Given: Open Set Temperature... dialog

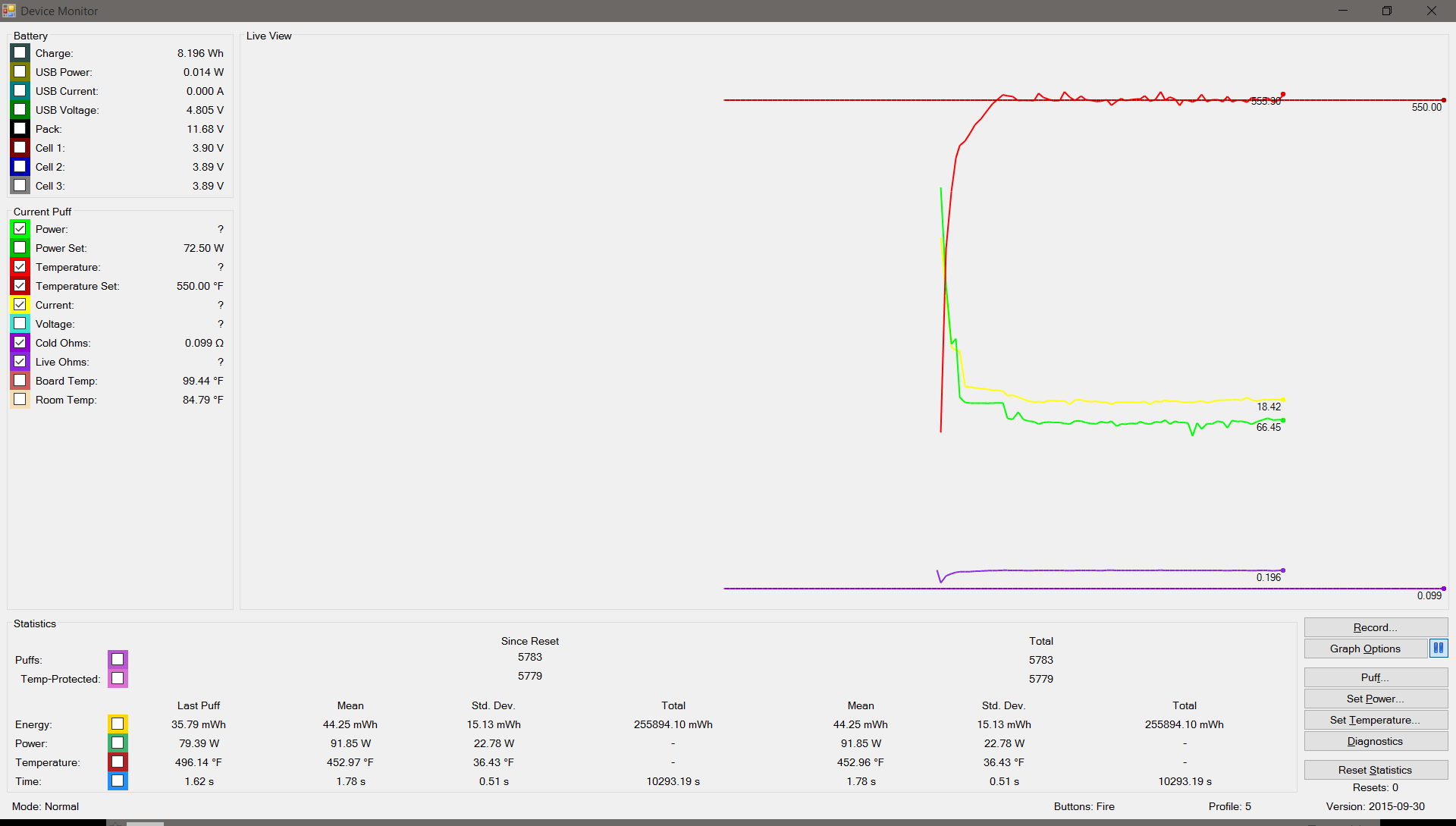Looking at the screenshot, I should click(1375, 720).
